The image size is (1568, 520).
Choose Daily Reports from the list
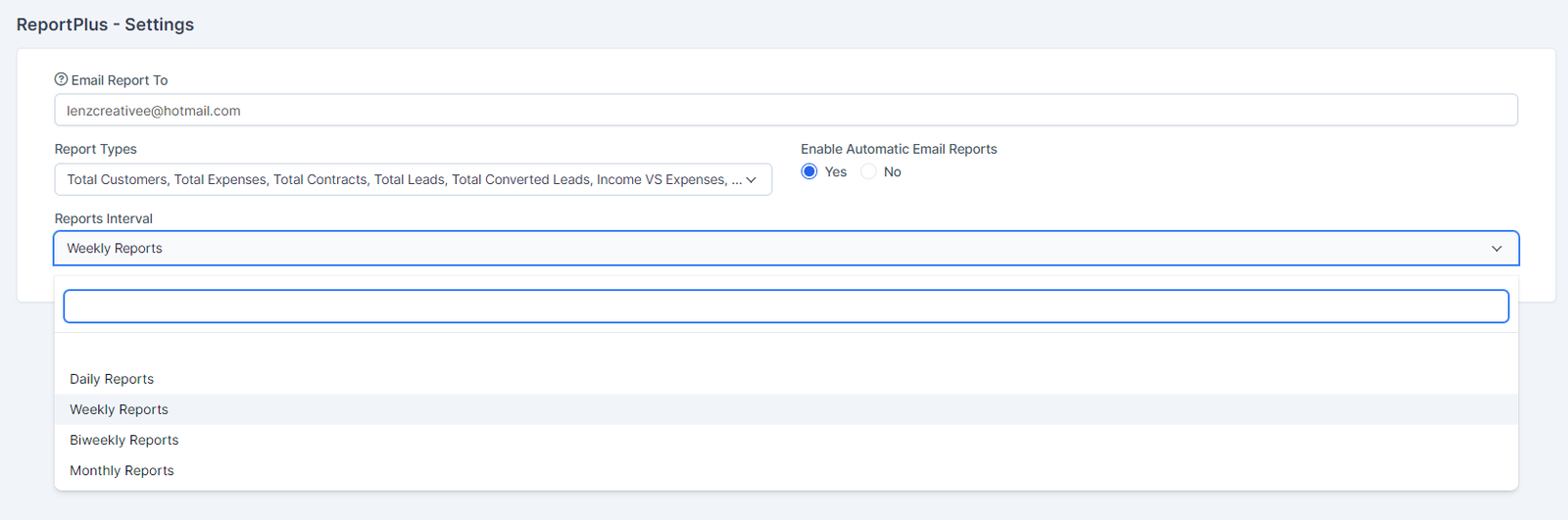point(112,379)
